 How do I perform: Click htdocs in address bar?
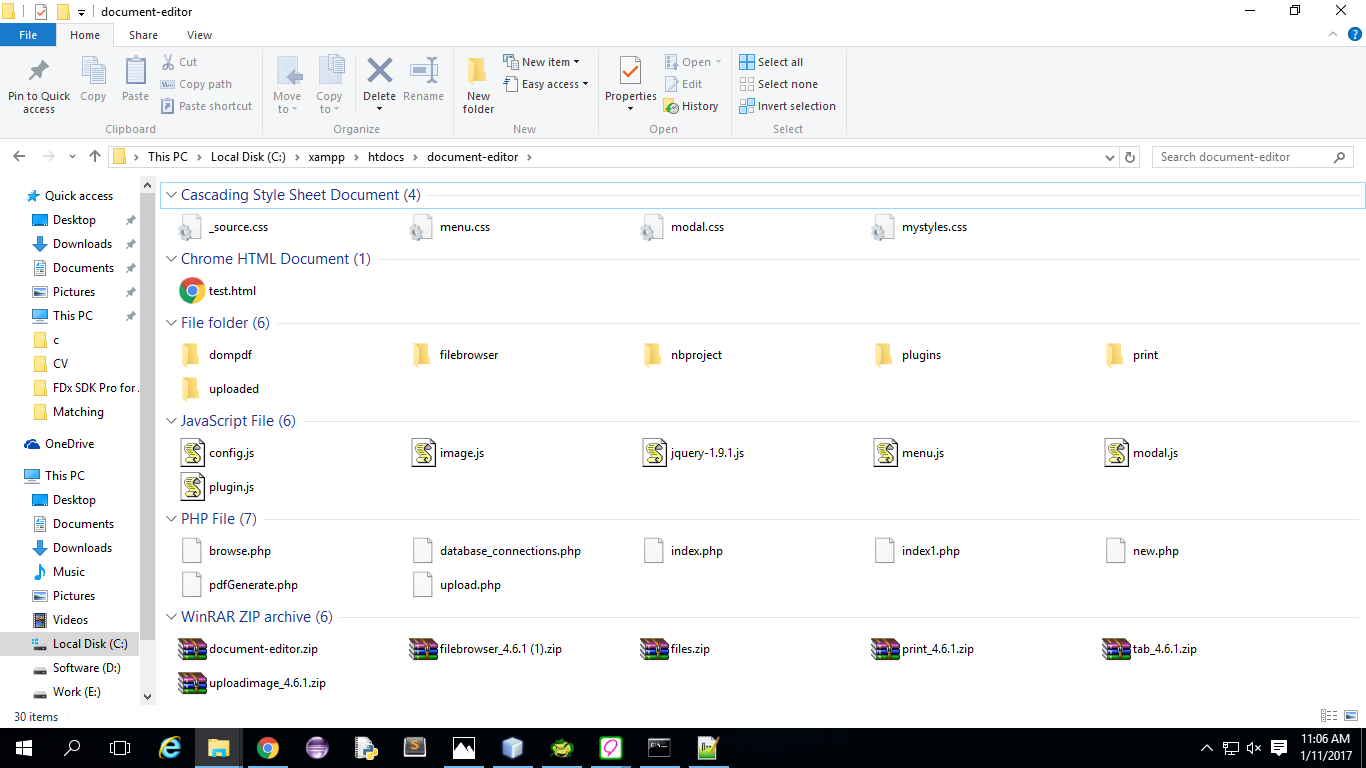pyautogui.click(x=385, y=157)
